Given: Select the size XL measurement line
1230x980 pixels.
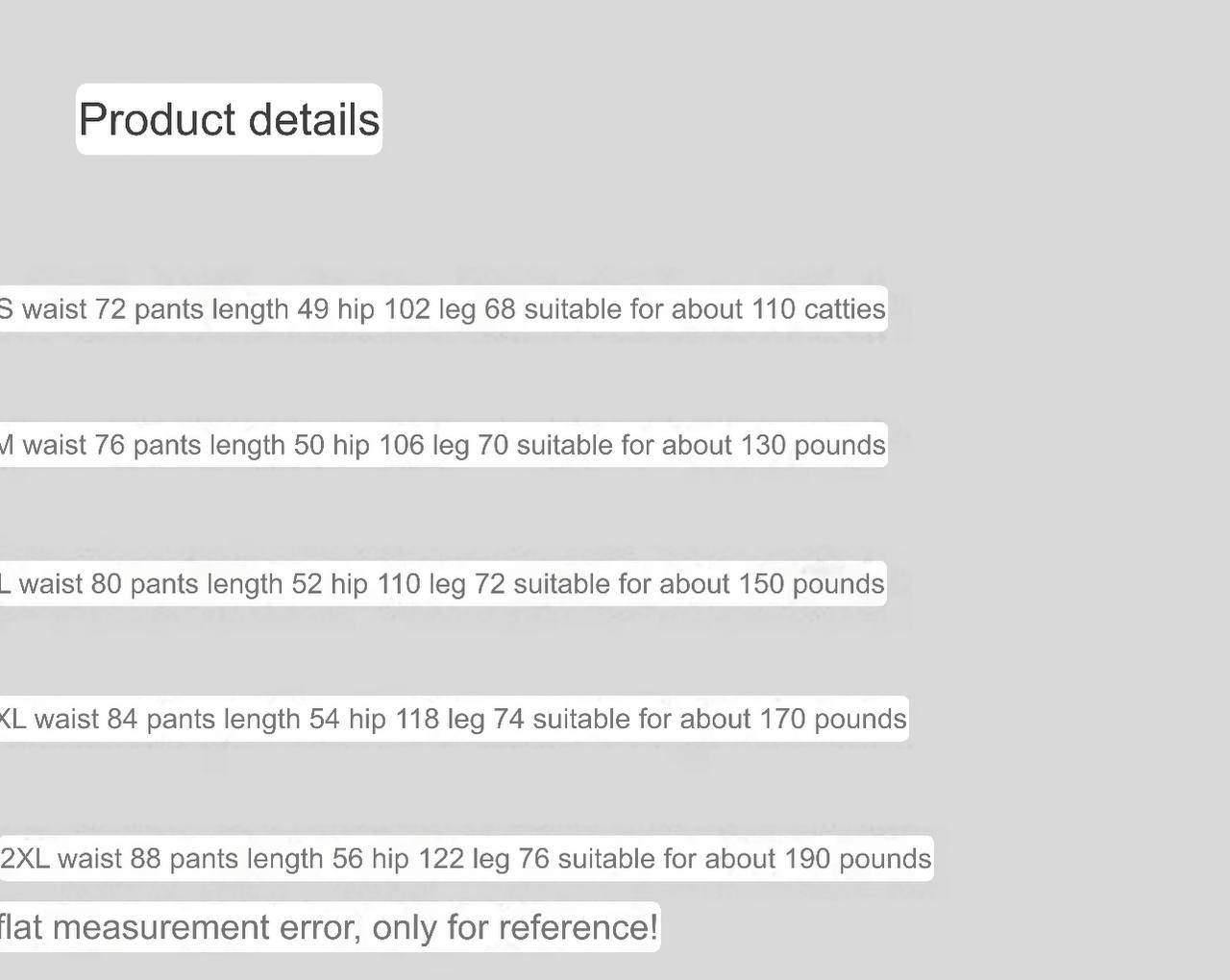Looking at the screenshot, I should point(452,720).
